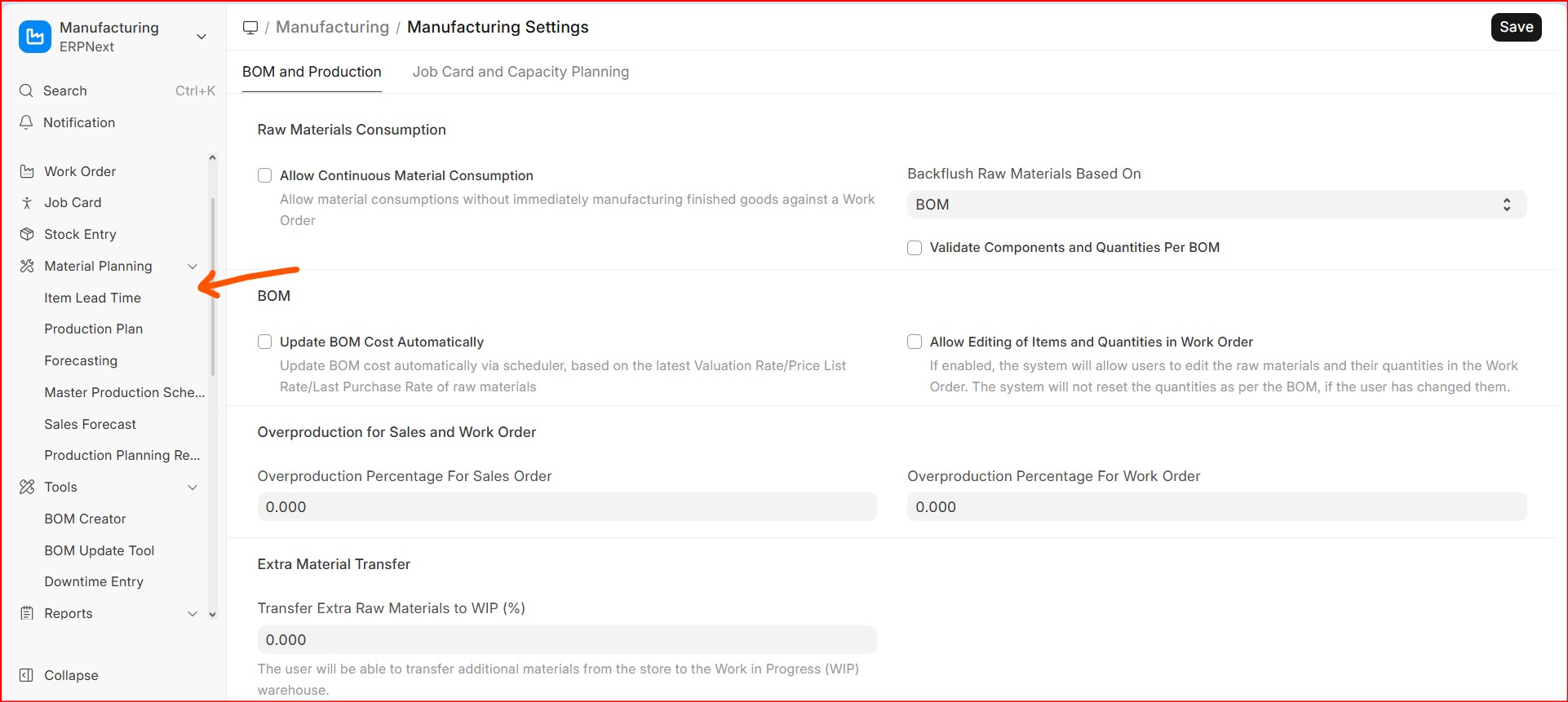Click the Job Card sidebar icon
Screen dimensions: 1568x702
pos(27,203)
